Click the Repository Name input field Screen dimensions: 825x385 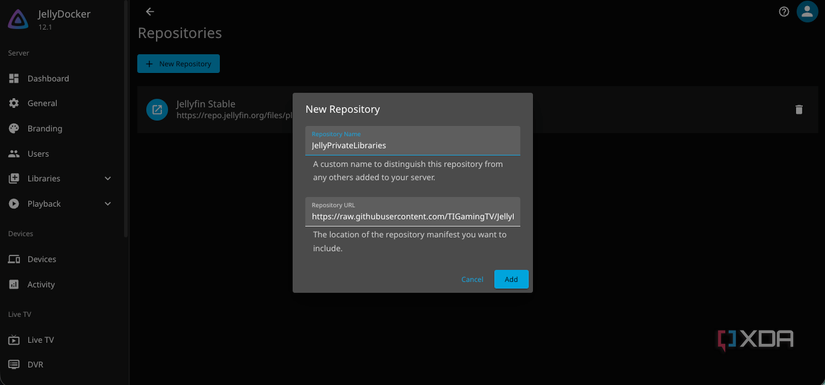[412, 140]
